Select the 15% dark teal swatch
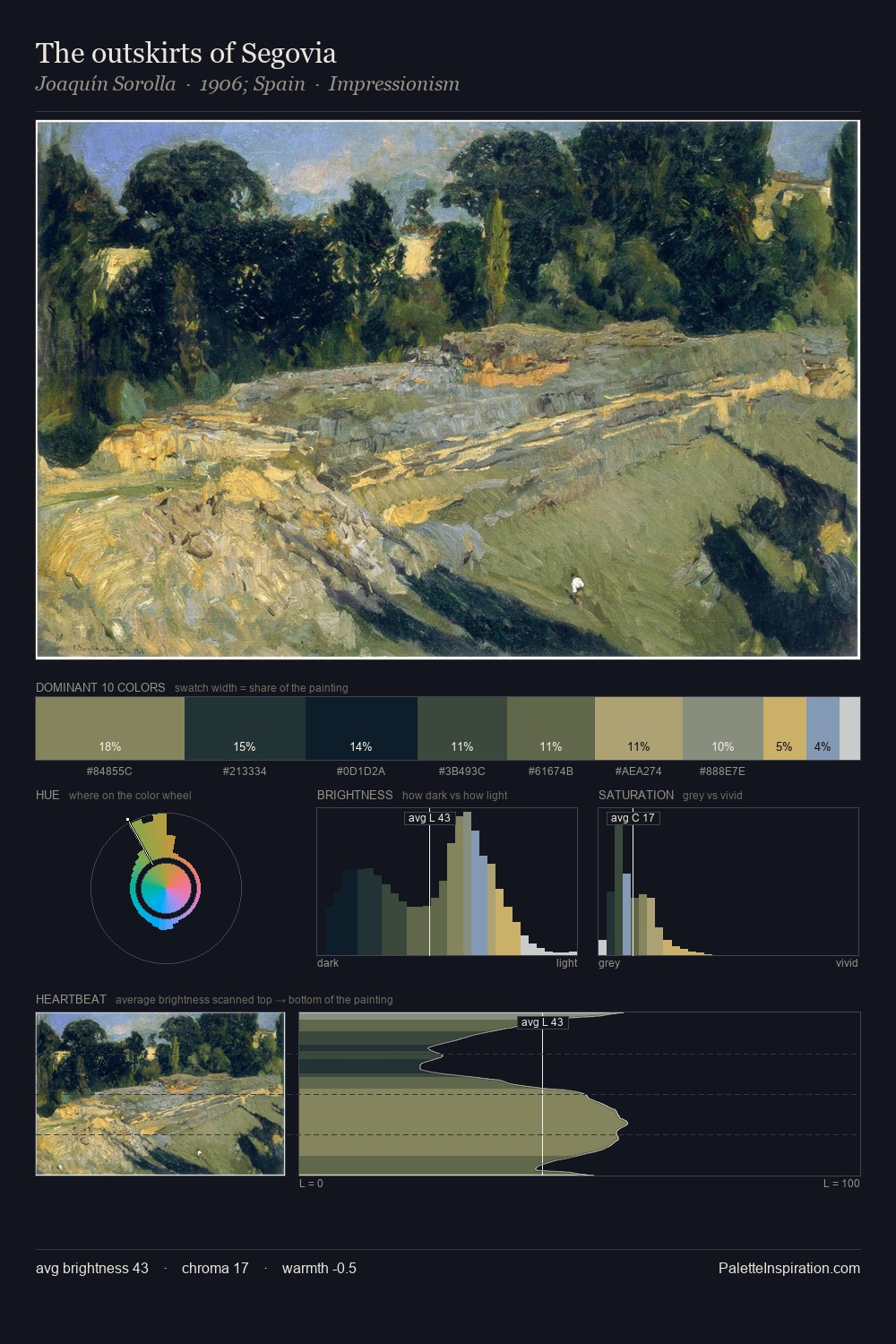 245,728
